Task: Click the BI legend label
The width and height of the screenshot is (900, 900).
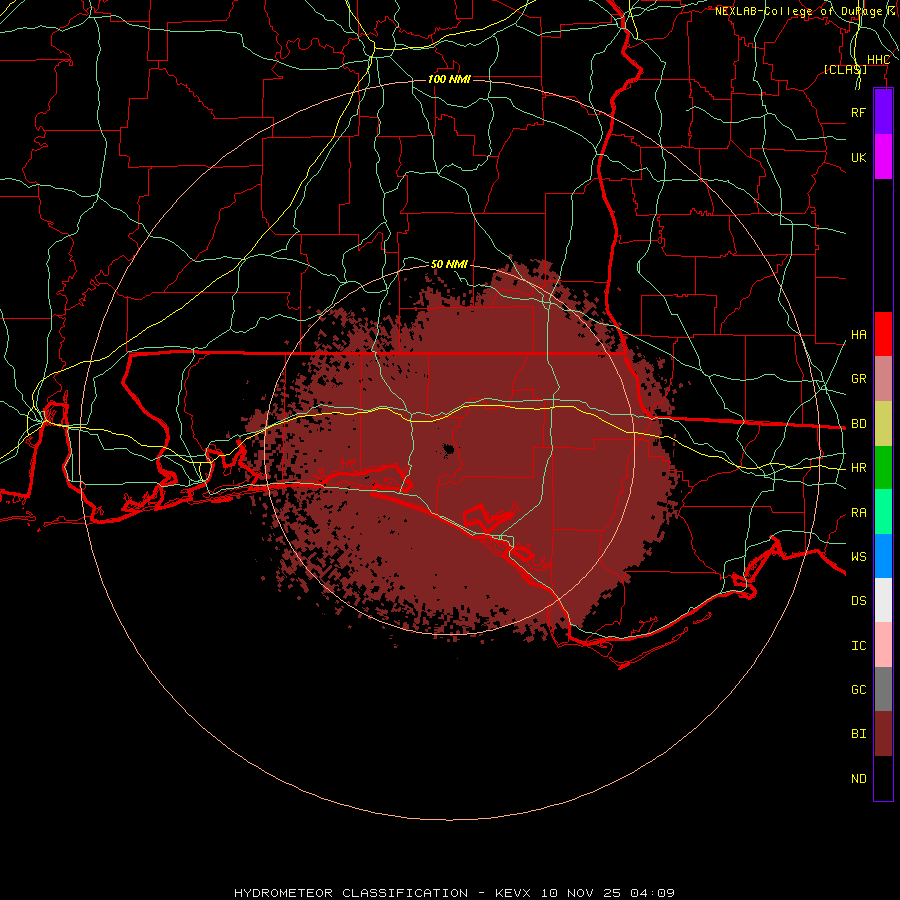Action: click(x=859, y=734)
